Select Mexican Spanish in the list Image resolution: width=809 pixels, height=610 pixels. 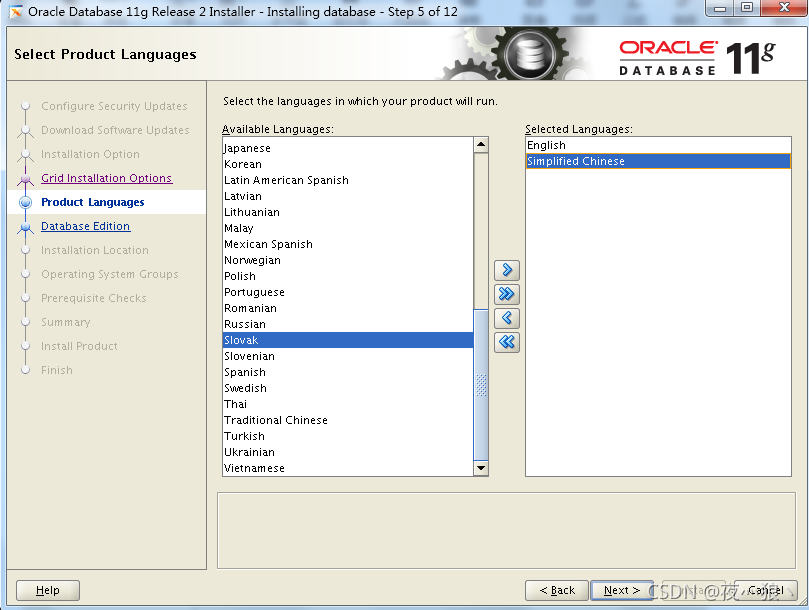coord(348,244)
